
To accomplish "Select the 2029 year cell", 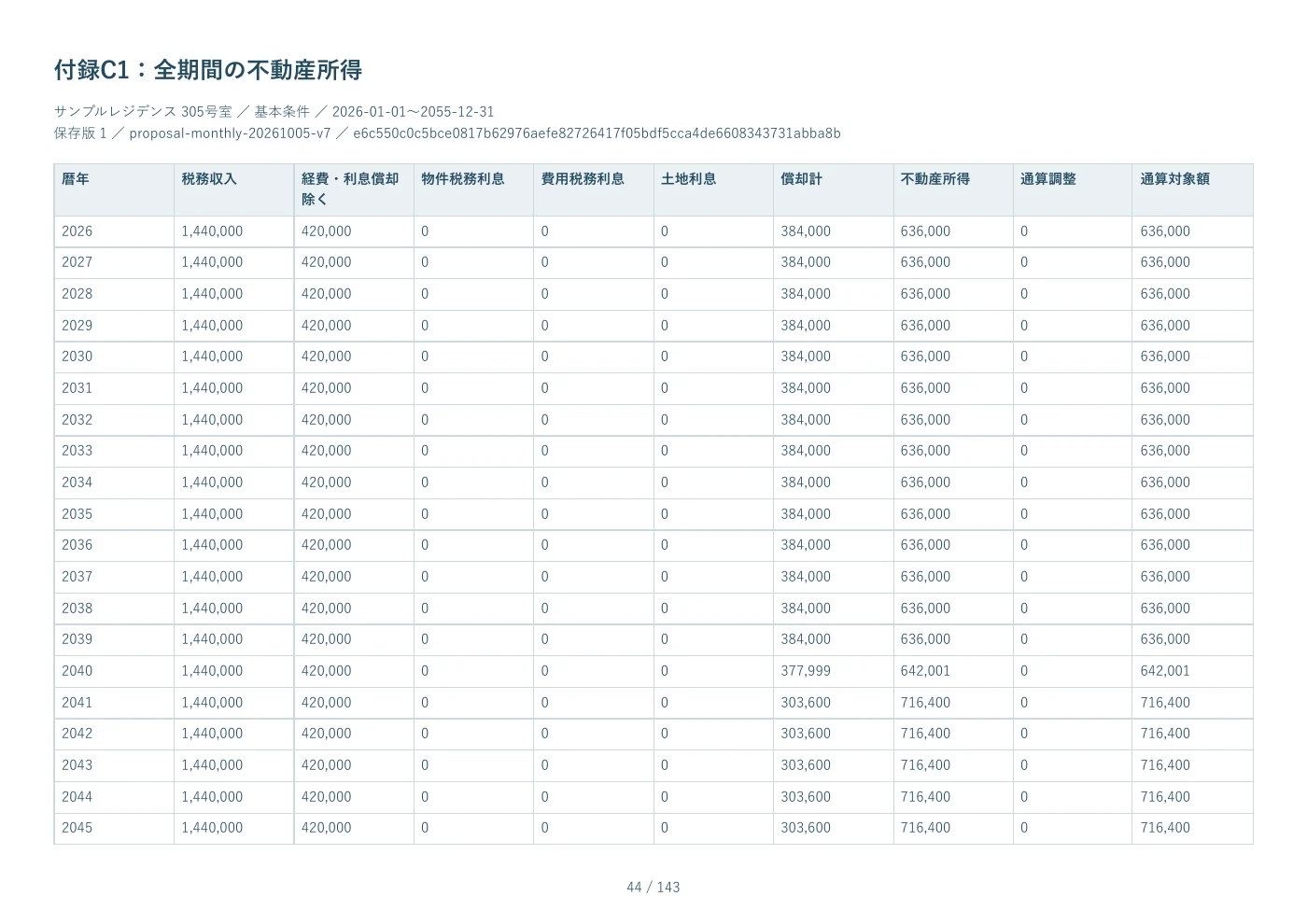I will [x=114, y=326].
